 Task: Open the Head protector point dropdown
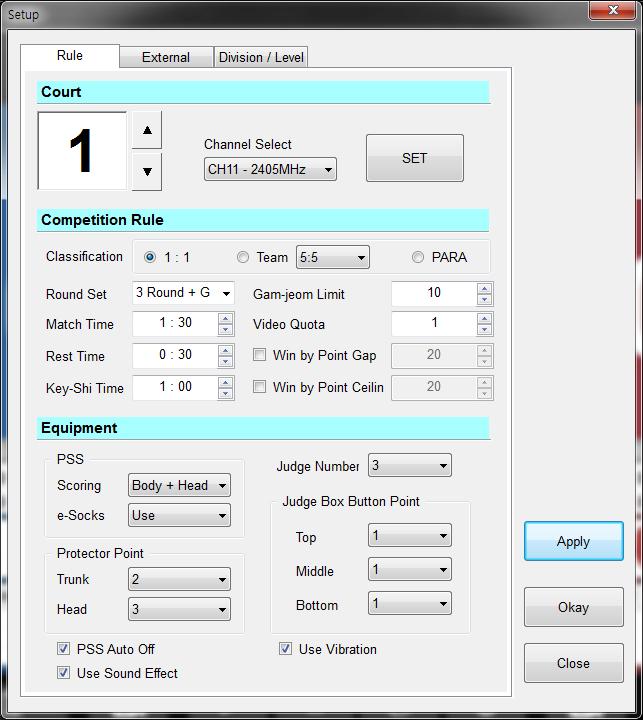180,609
